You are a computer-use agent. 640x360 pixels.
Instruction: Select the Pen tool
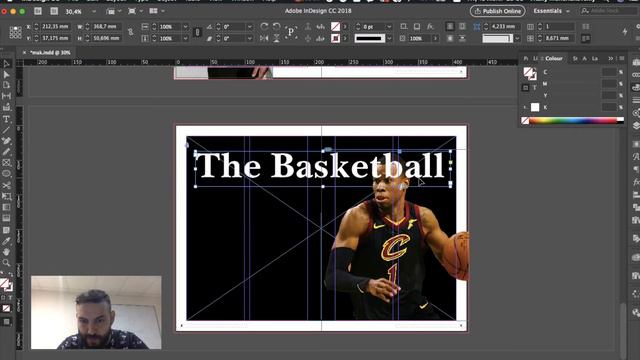[x=6, y=141]
